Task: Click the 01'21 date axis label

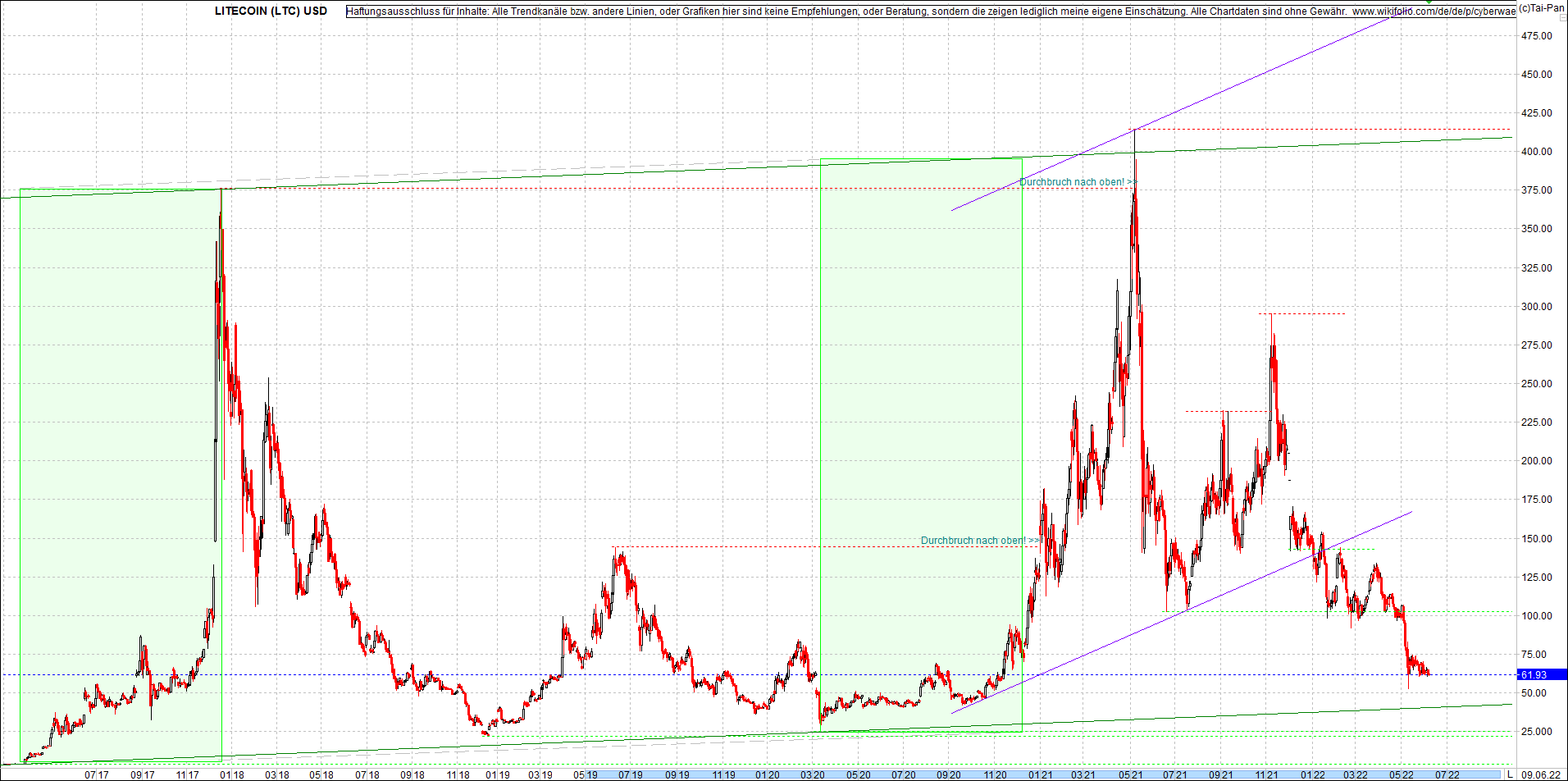Action: pyautogui.click(x=1041, y=775)
